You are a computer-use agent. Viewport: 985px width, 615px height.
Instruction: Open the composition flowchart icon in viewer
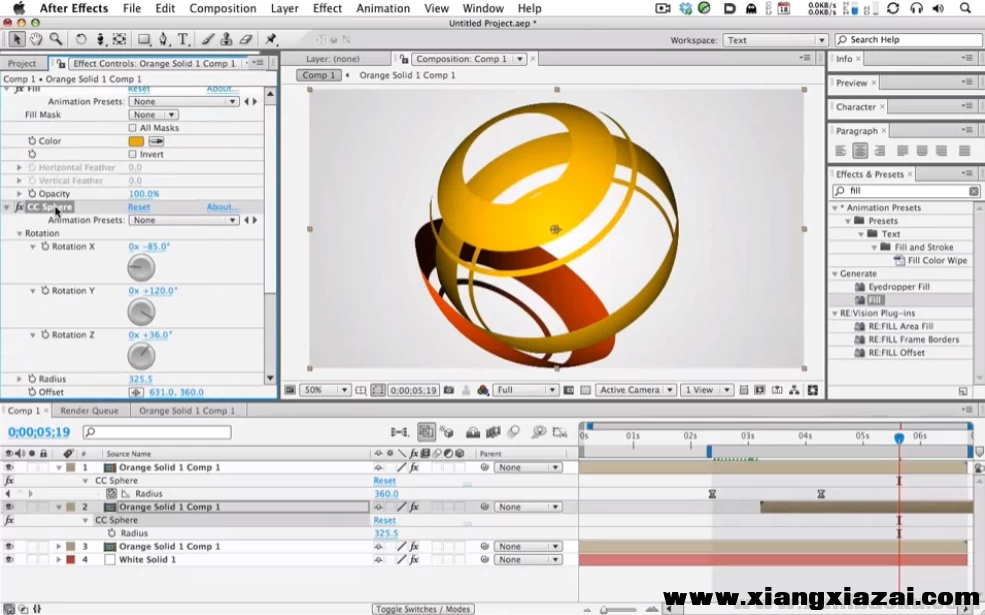point(795,390)
